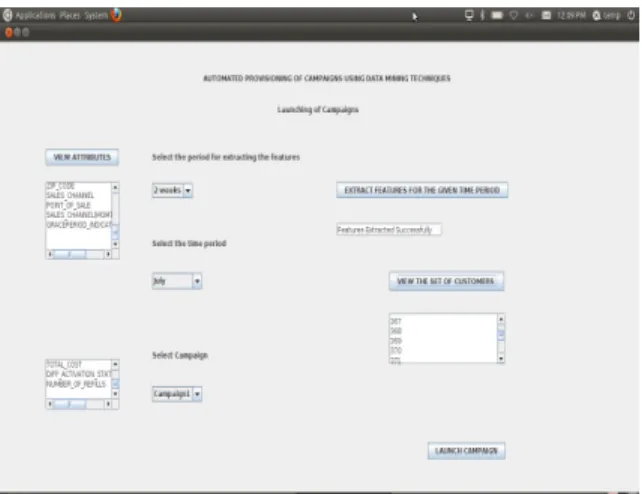Select DIFF_ACTIVATION_STAT in lower list
Image resolution: width=642 pixels, height=494 pixels.
point(78,374)
